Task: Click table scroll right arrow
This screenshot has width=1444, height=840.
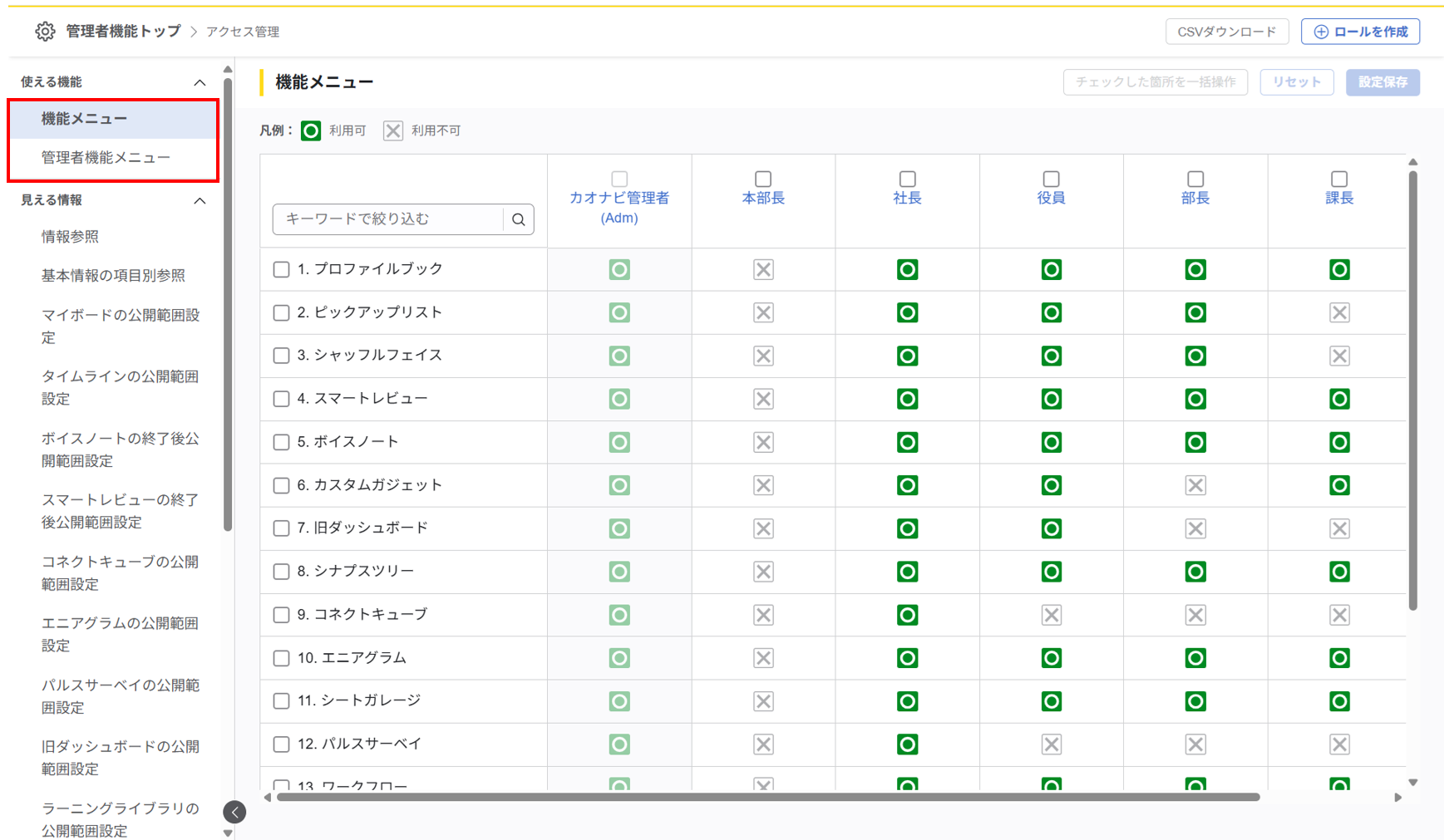Action: pyautogui.click(x=1397, y=798)
